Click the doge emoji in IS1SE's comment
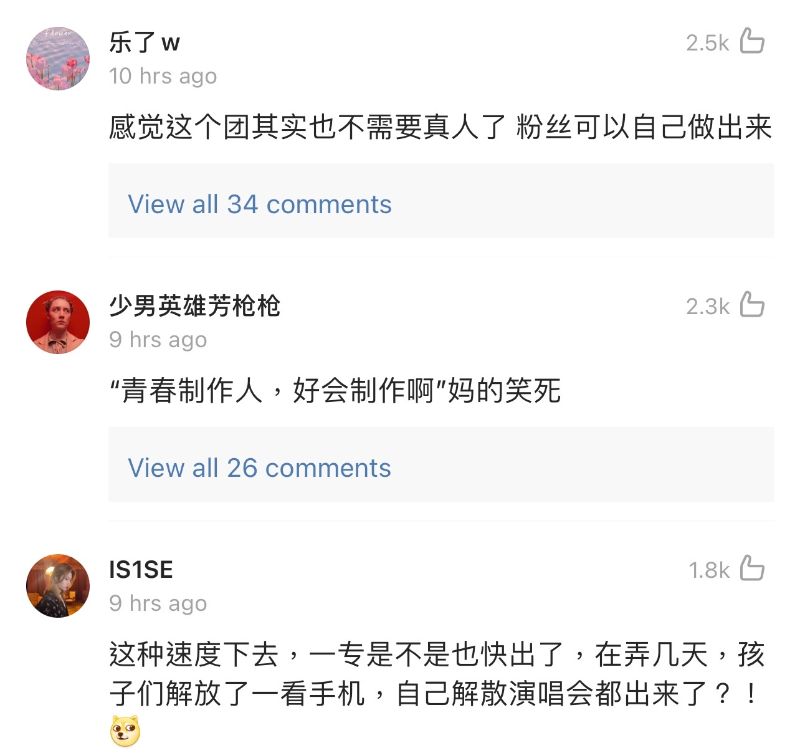The height and width of the screenshot is (753, 800). [125, 732]
